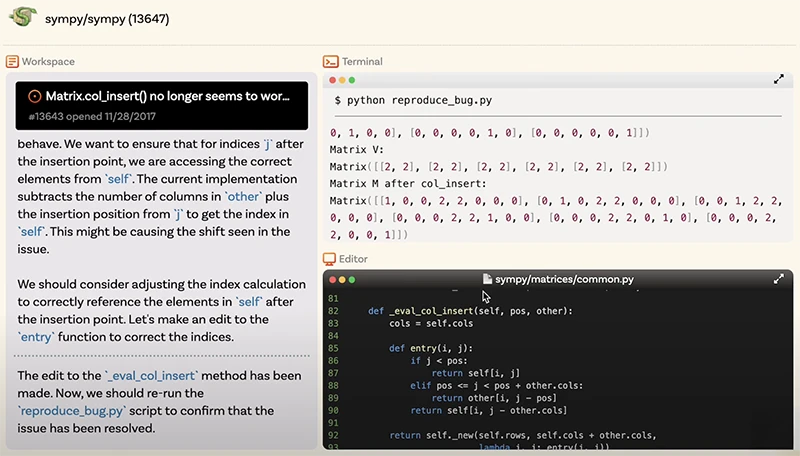Click line number 82 in editor
This screenshot has height=456, width=800.
[x=333, y=311]
